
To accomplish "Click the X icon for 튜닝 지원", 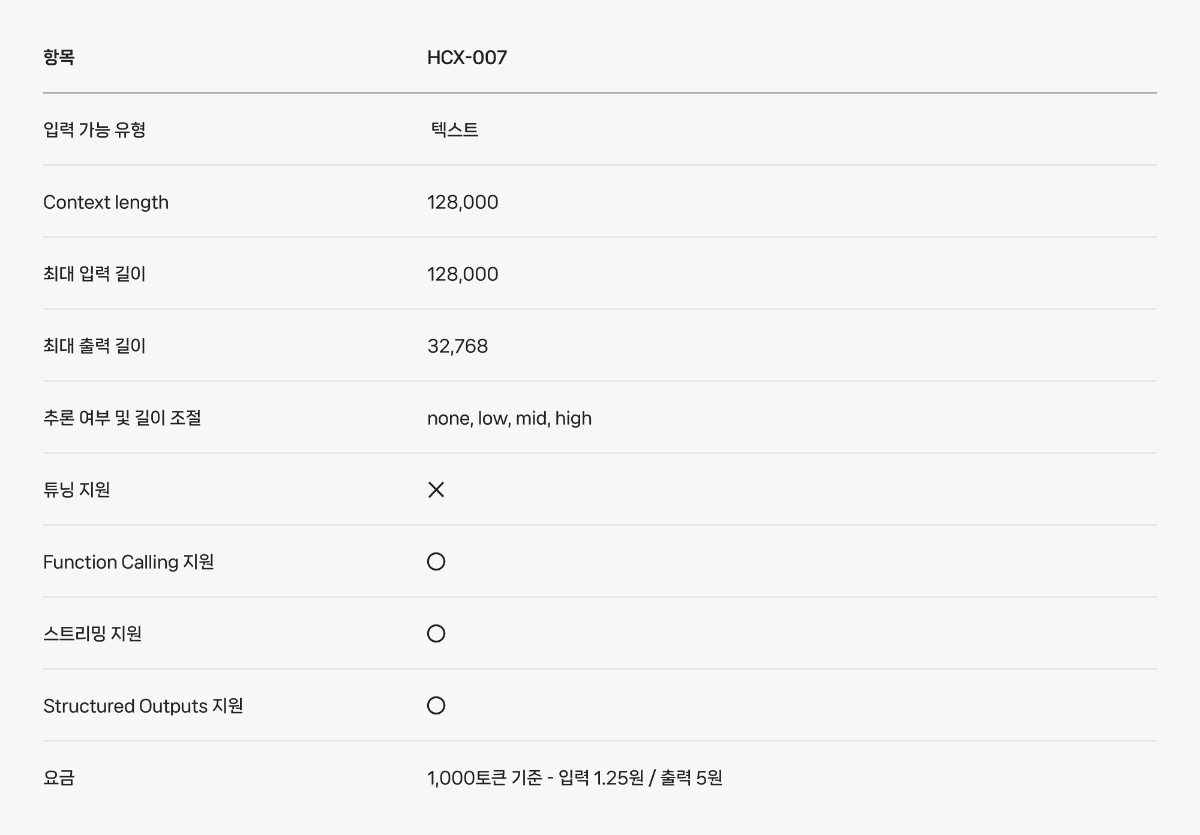I will pyautogui.click(x=436, y=490).
